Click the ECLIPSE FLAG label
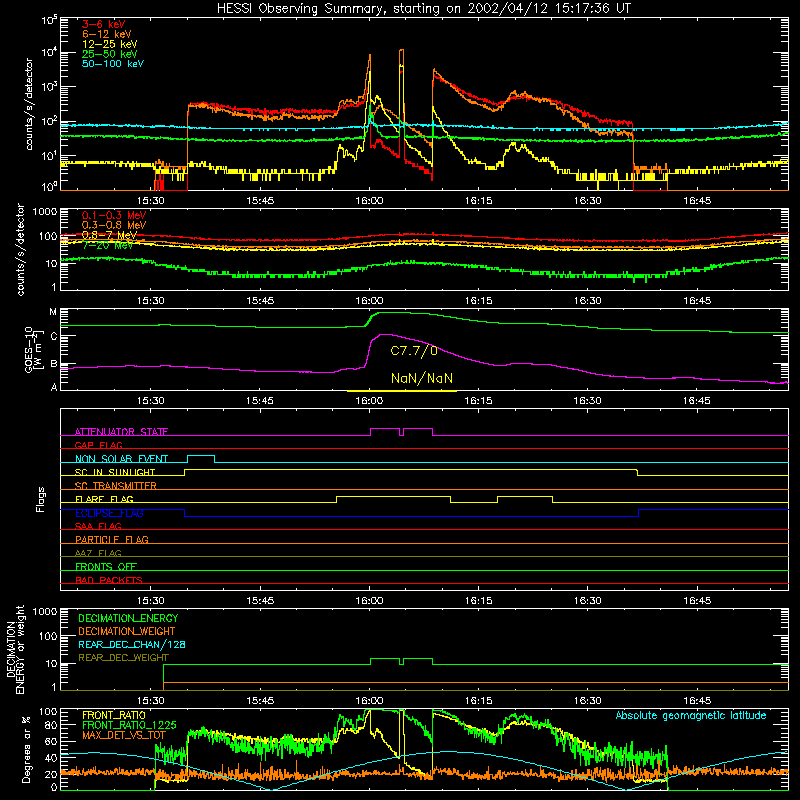Screen dimensions: 800x800 tap(109, 513)
